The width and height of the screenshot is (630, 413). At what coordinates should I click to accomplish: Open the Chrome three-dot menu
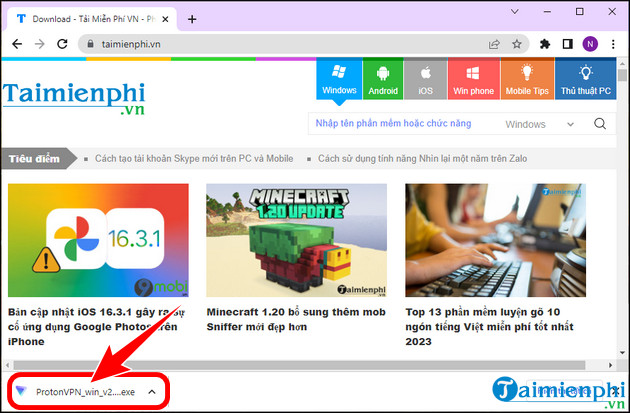[x=613, y=44]
